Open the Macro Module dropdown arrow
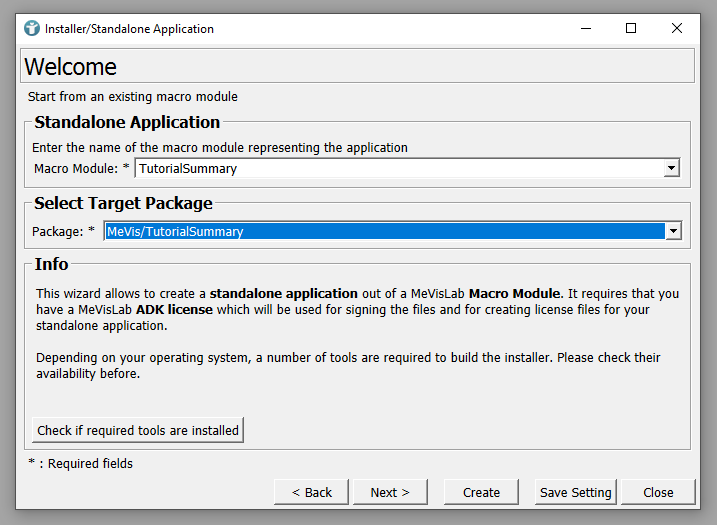This screenshot has height=525, width=717. 672,169
